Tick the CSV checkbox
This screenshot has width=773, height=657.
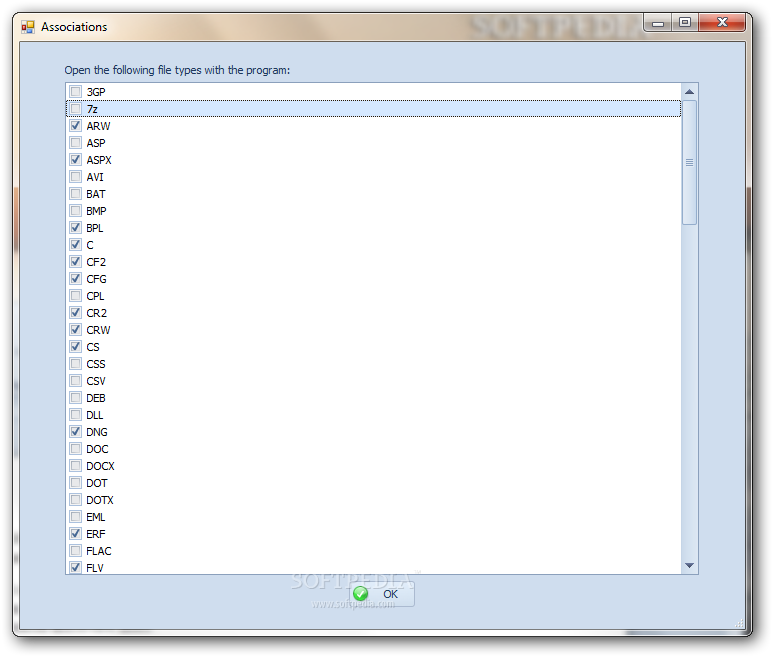[x=75, y=380]
